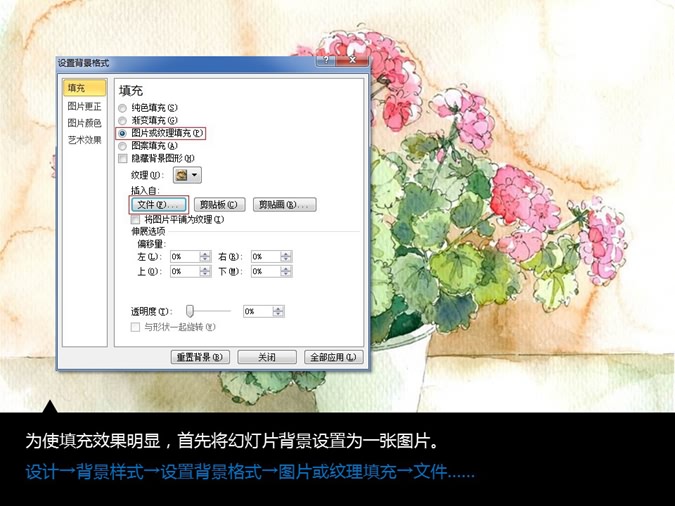The height and width of the screenshot is (506, 675).
Task: Select the 渐变填充 radio option
Action: (x=123, y=120)
